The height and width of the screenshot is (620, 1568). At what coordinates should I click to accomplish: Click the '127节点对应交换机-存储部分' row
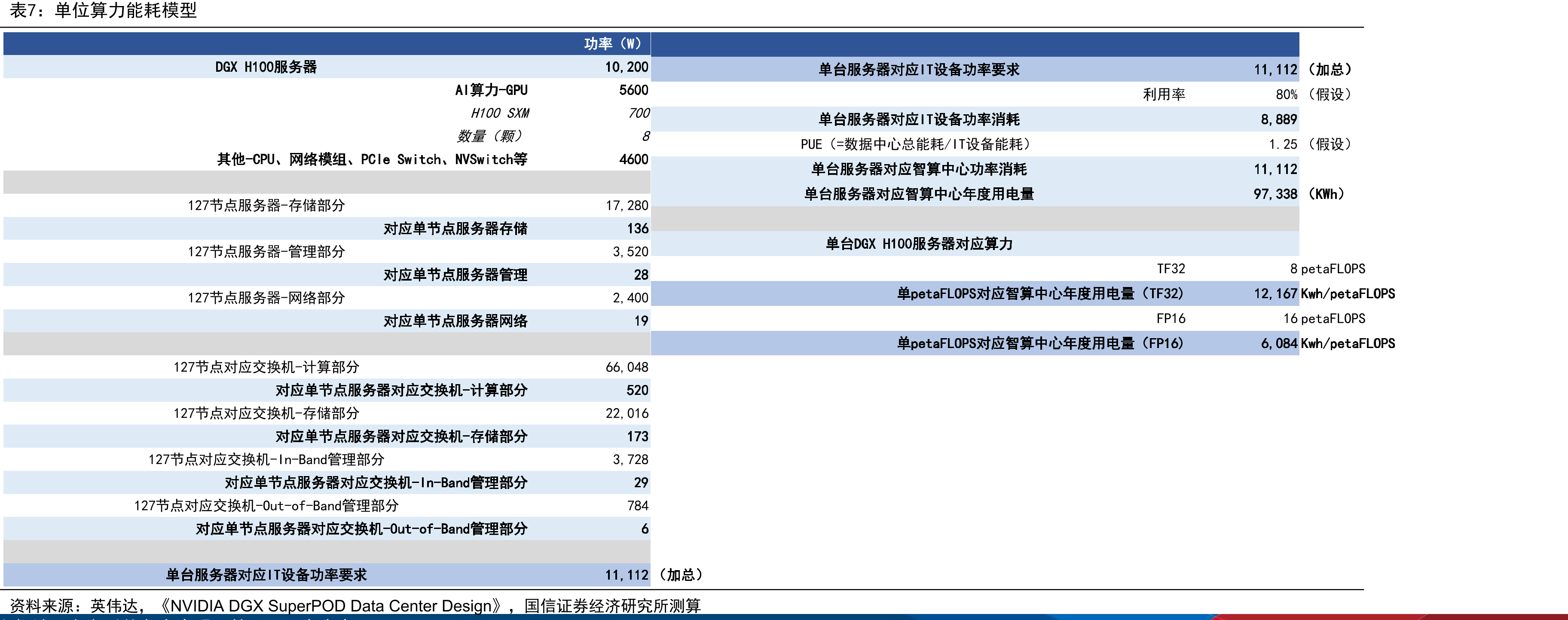pyautogui.click(x=327, y=414)
